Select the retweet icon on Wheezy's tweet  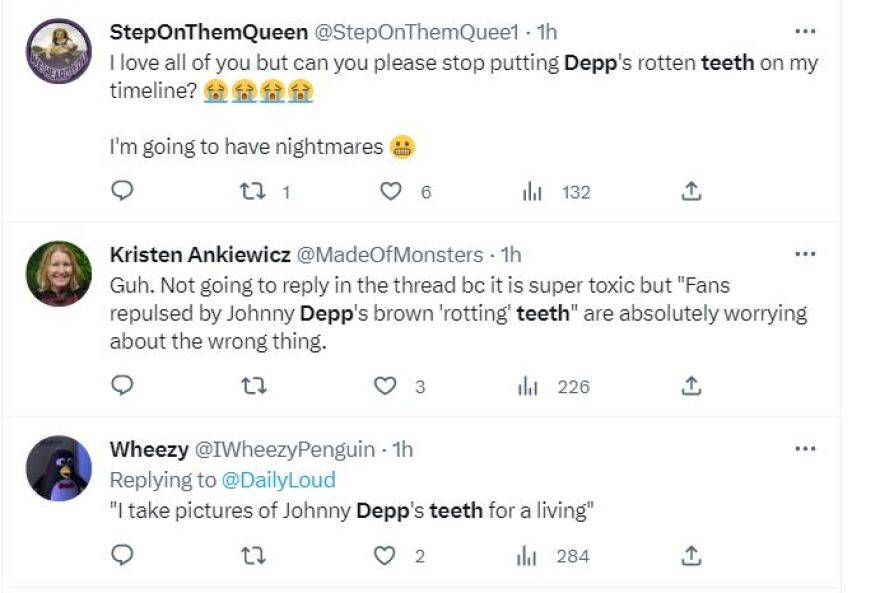(255, 554)
